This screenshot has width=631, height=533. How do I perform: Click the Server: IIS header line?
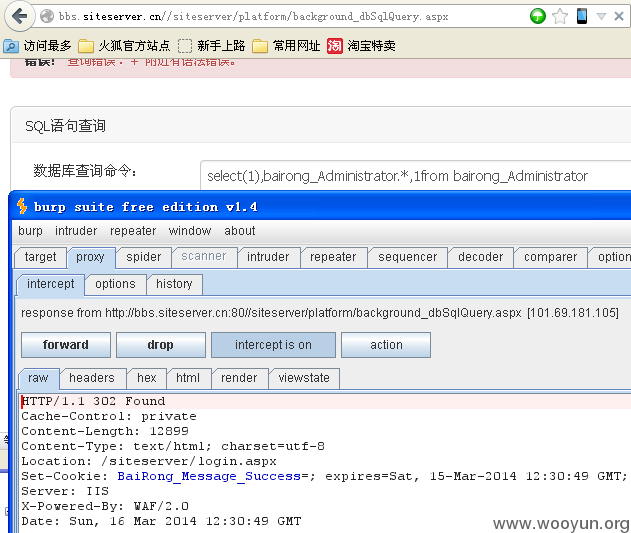click(x=65, y=491)
